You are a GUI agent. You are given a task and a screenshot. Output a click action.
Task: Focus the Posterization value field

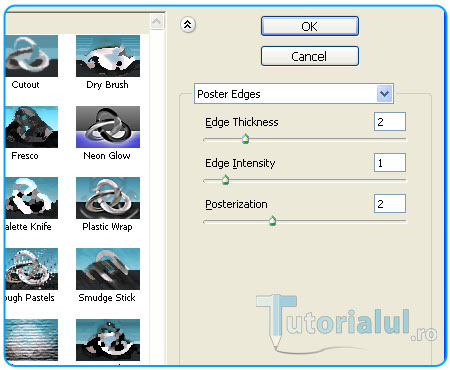point(390,204)
